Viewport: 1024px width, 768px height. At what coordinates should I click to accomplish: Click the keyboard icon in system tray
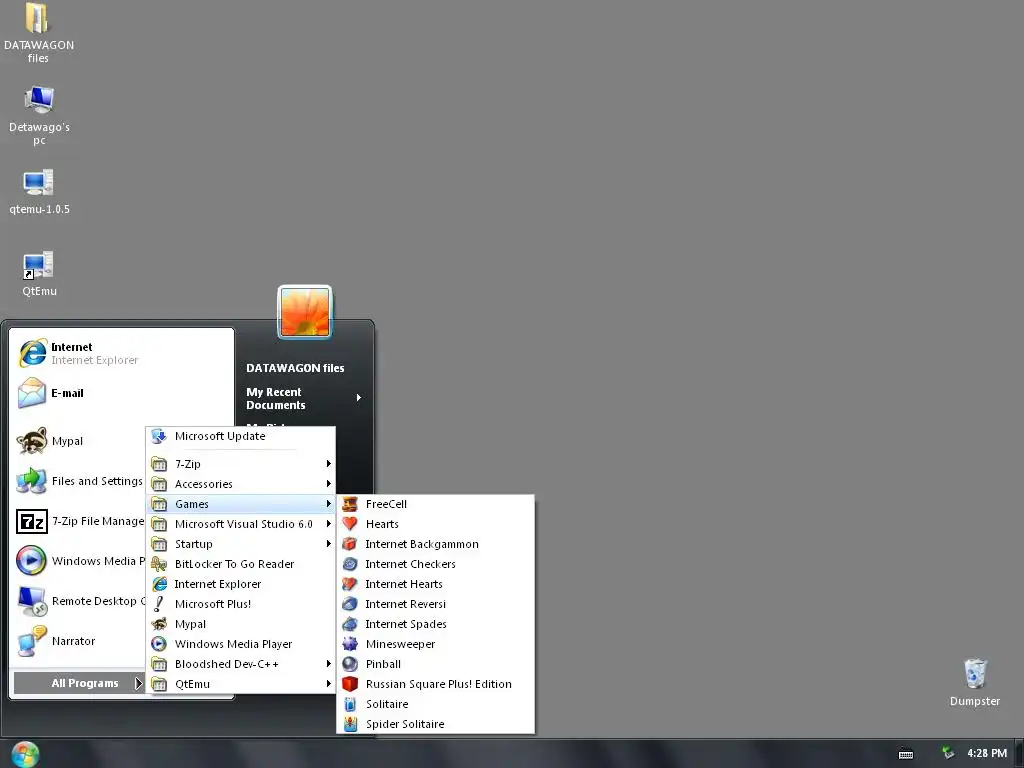[906, 754]
